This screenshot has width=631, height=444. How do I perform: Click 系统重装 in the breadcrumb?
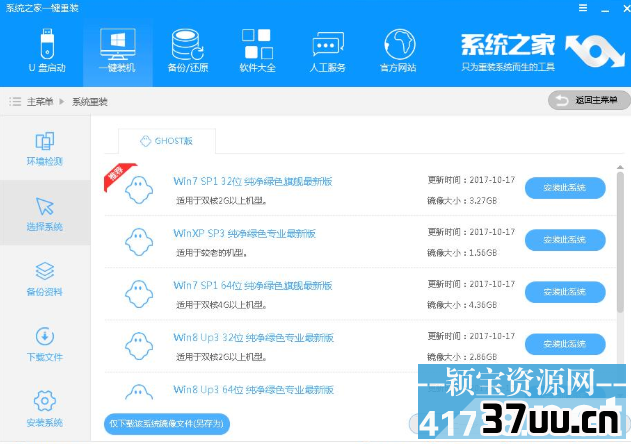pos(90,101)
